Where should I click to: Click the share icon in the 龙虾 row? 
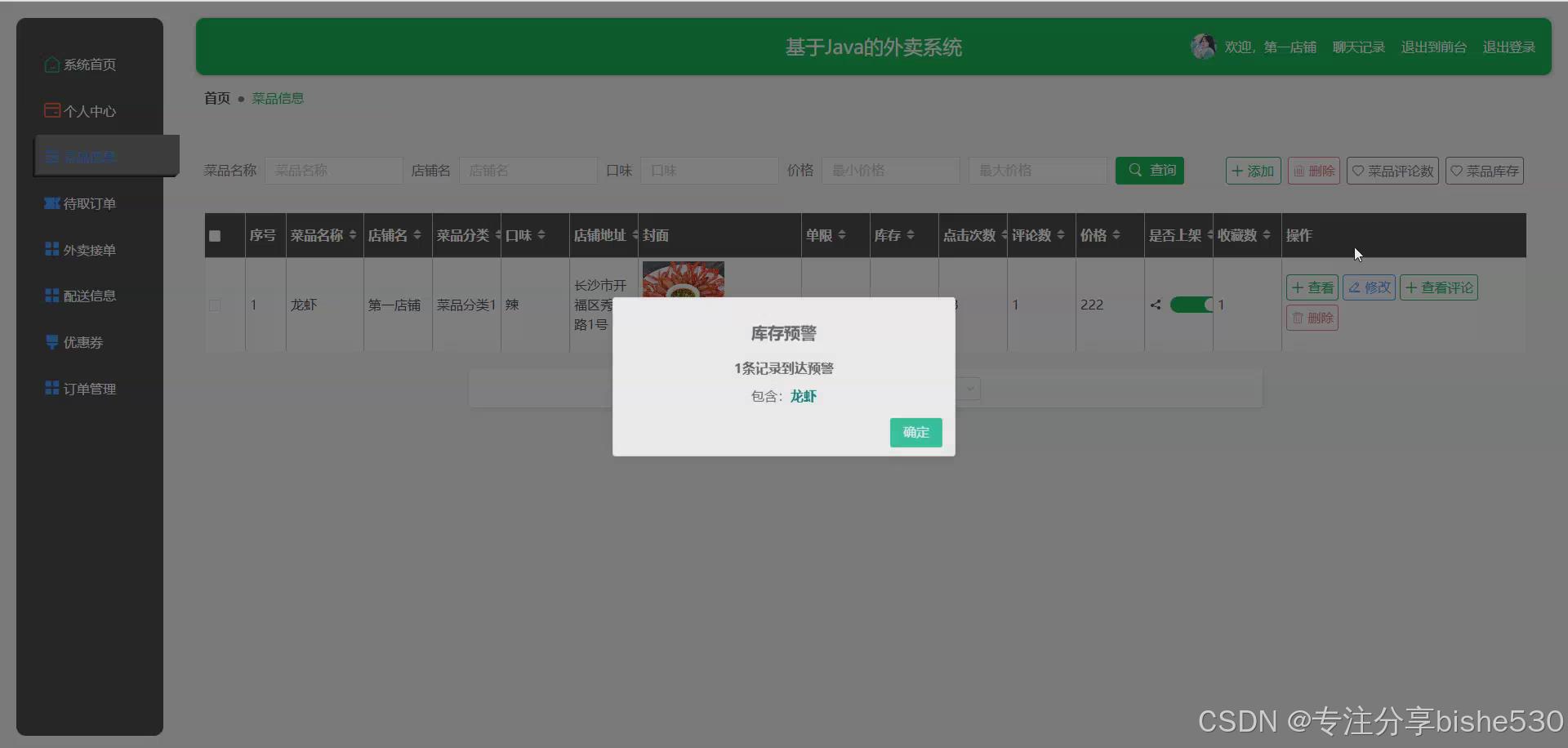(x=1155, y=305)
